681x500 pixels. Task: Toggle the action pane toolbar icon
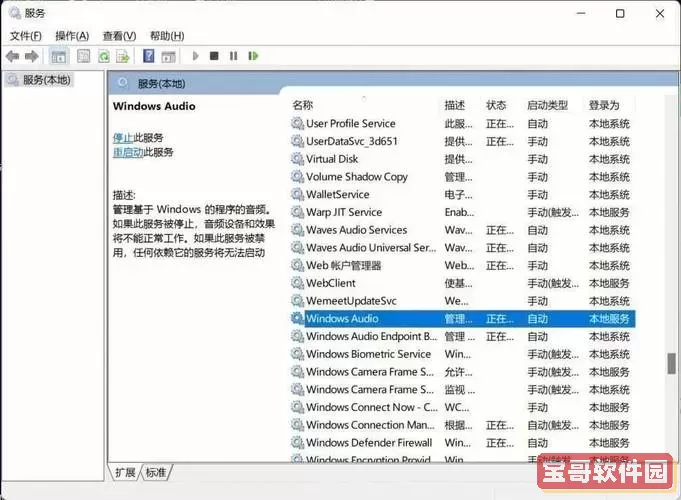coord(169,56)
